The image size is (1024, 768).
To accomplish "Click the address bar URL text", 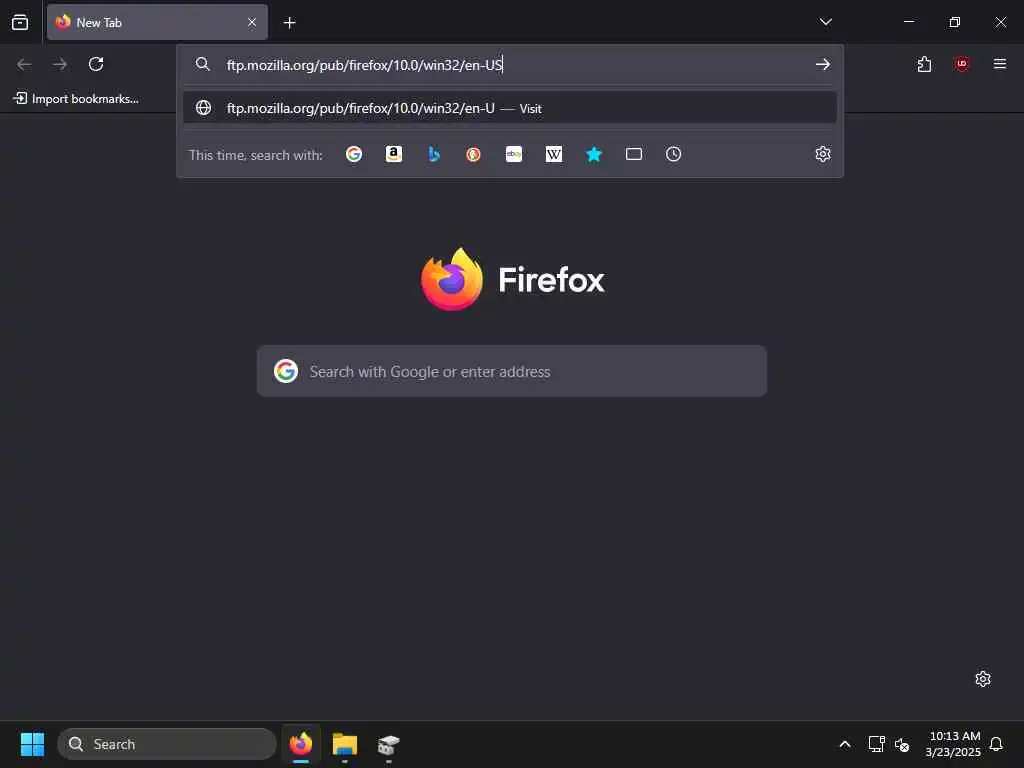I will [364, 65].
